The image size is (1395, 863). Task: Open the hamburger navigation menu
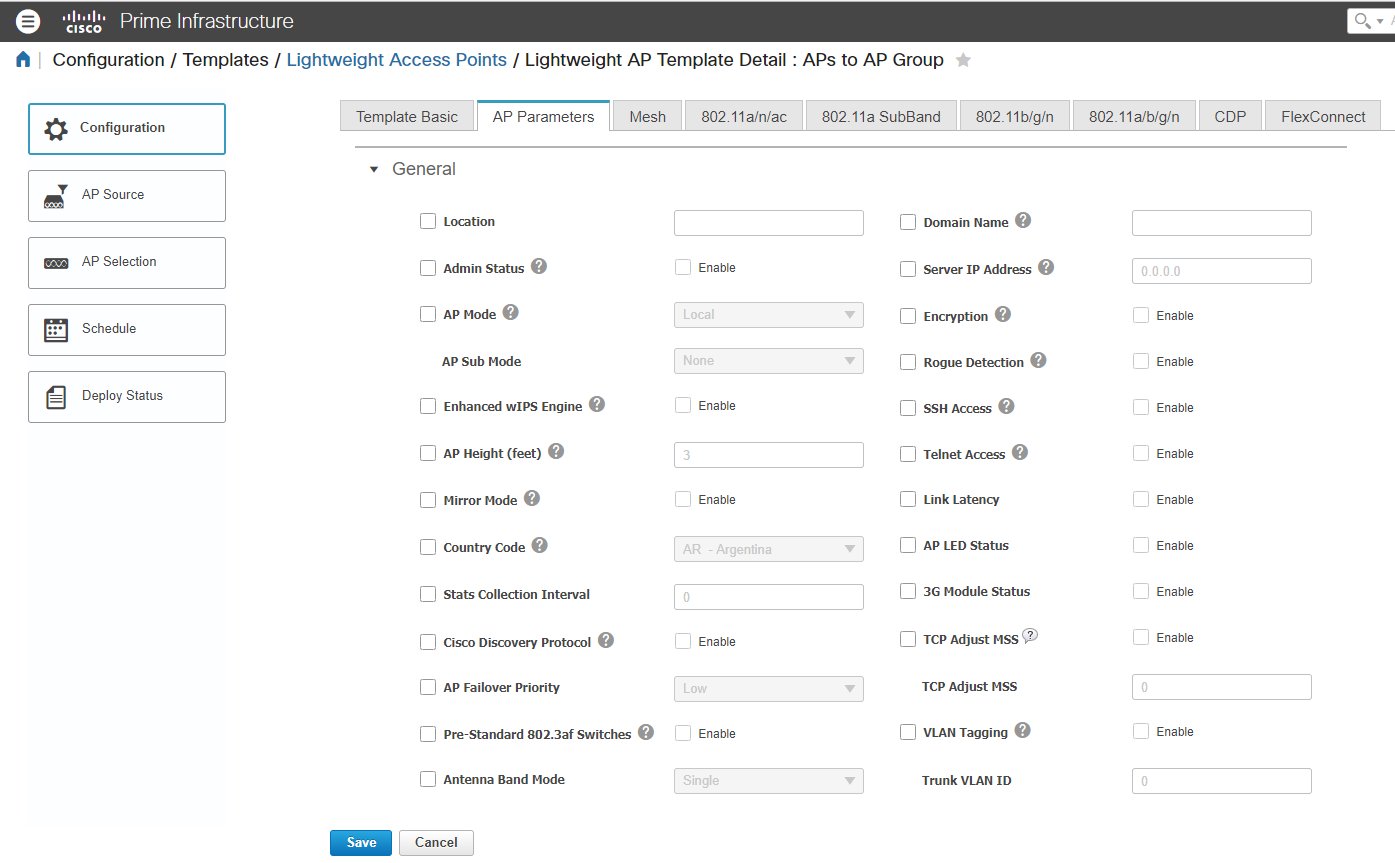28,21
